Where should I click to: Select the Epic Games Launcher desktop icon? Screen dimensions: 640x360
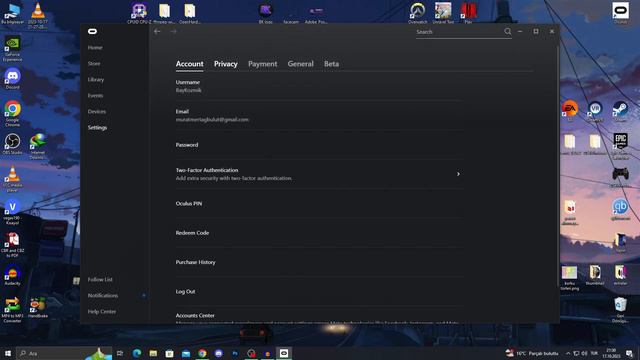click(620, 146)
